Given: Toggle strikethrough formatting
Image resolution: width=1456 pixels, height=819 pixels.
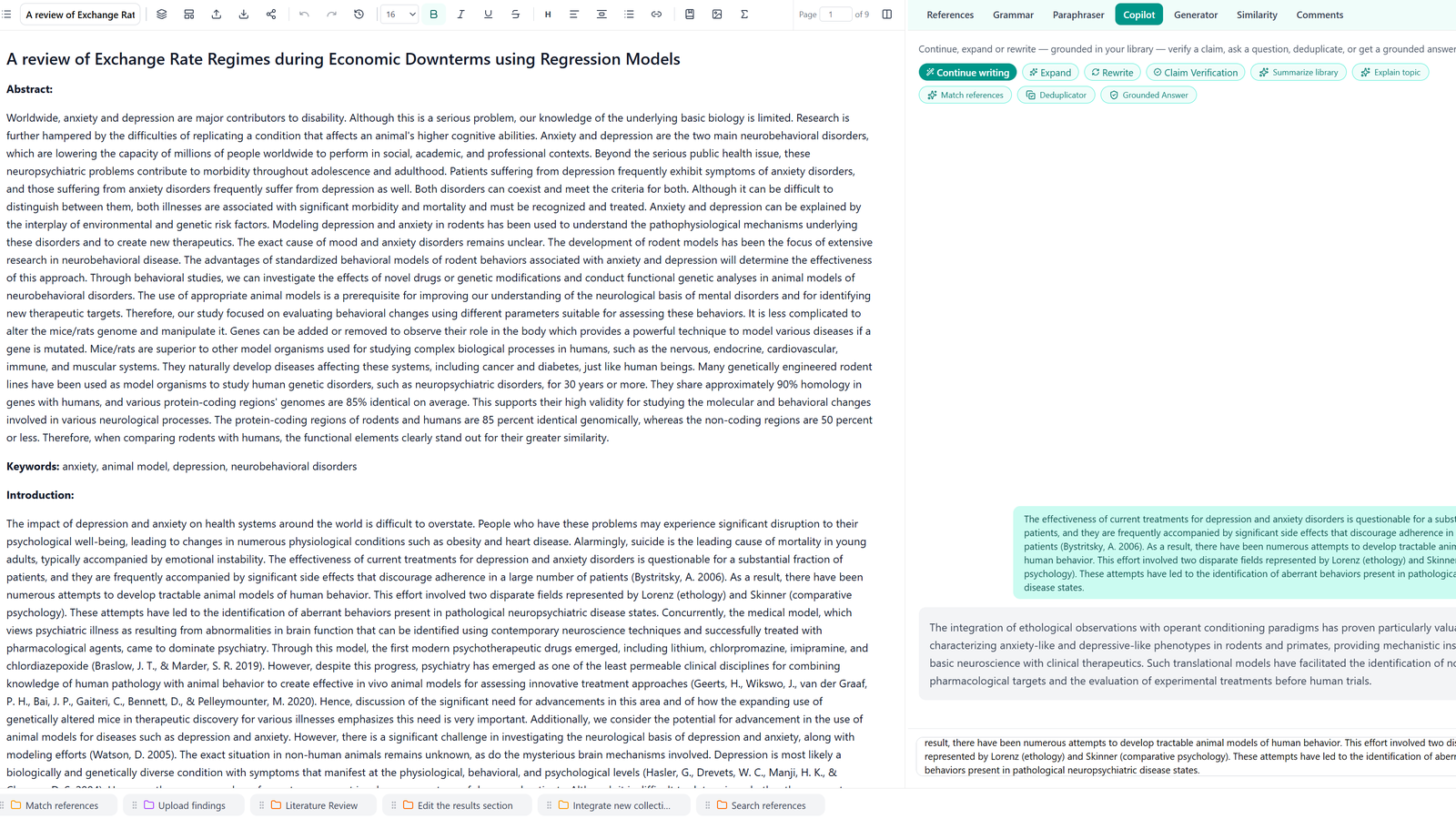Looking at the screenshot, I should pos(515,15).
